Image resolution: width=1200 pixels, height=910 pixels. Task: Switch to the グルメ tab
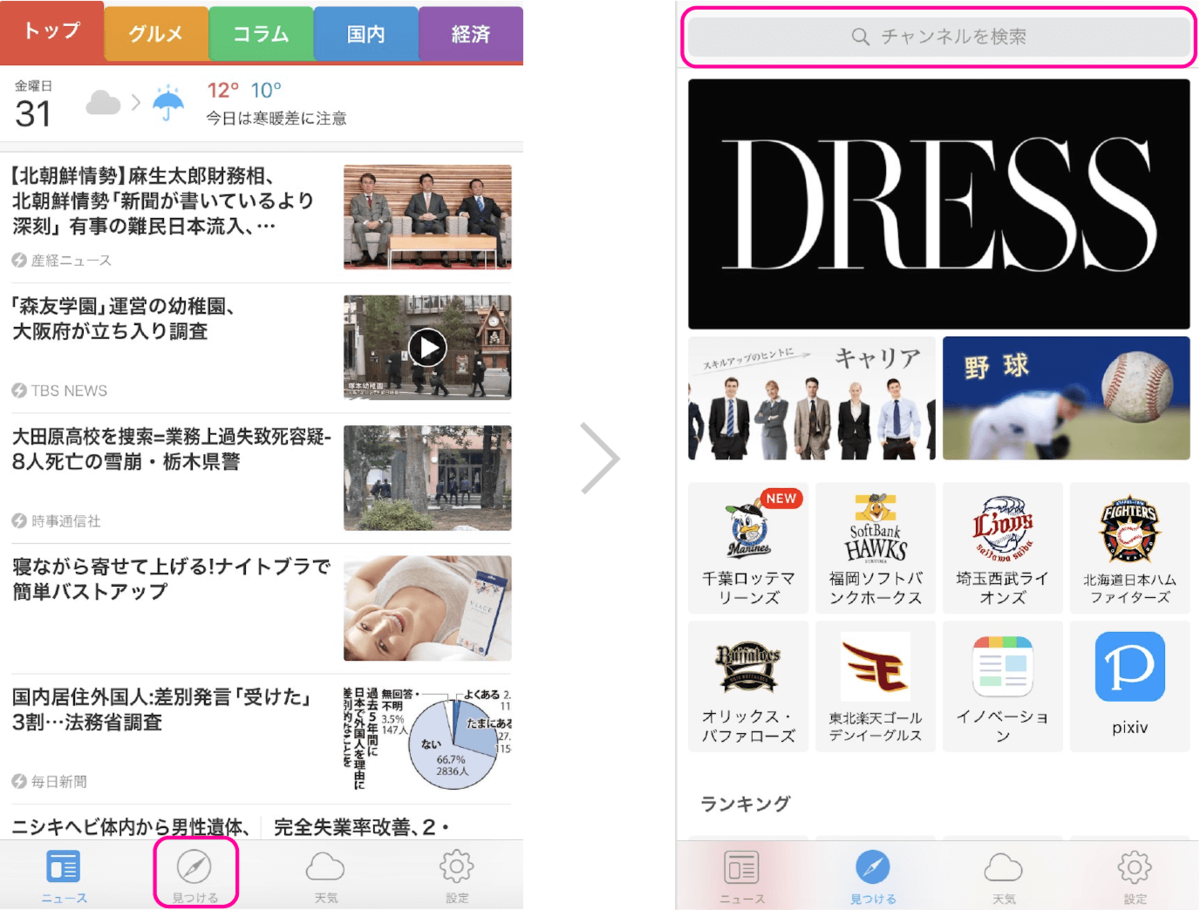(156, 35)
